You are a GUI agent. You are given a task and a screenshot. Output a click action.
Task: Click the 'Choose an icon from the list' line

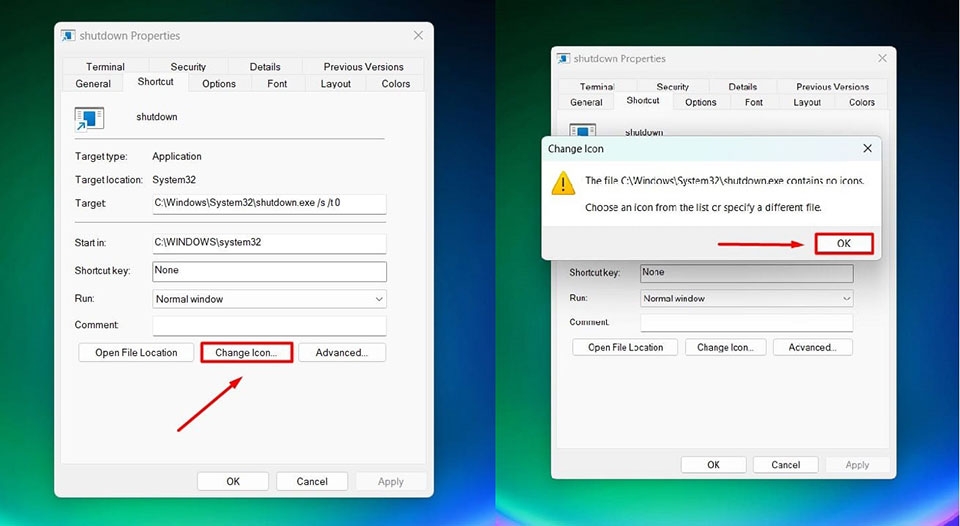pos(703,208)
